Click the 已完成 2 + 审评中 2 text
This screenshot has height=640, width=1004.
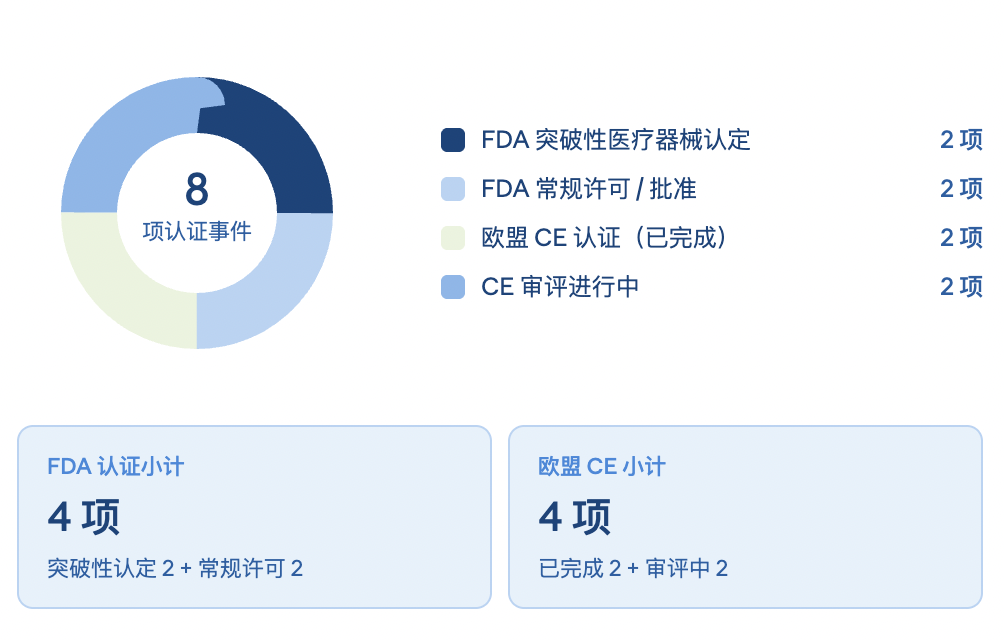[x=633, y=569]
